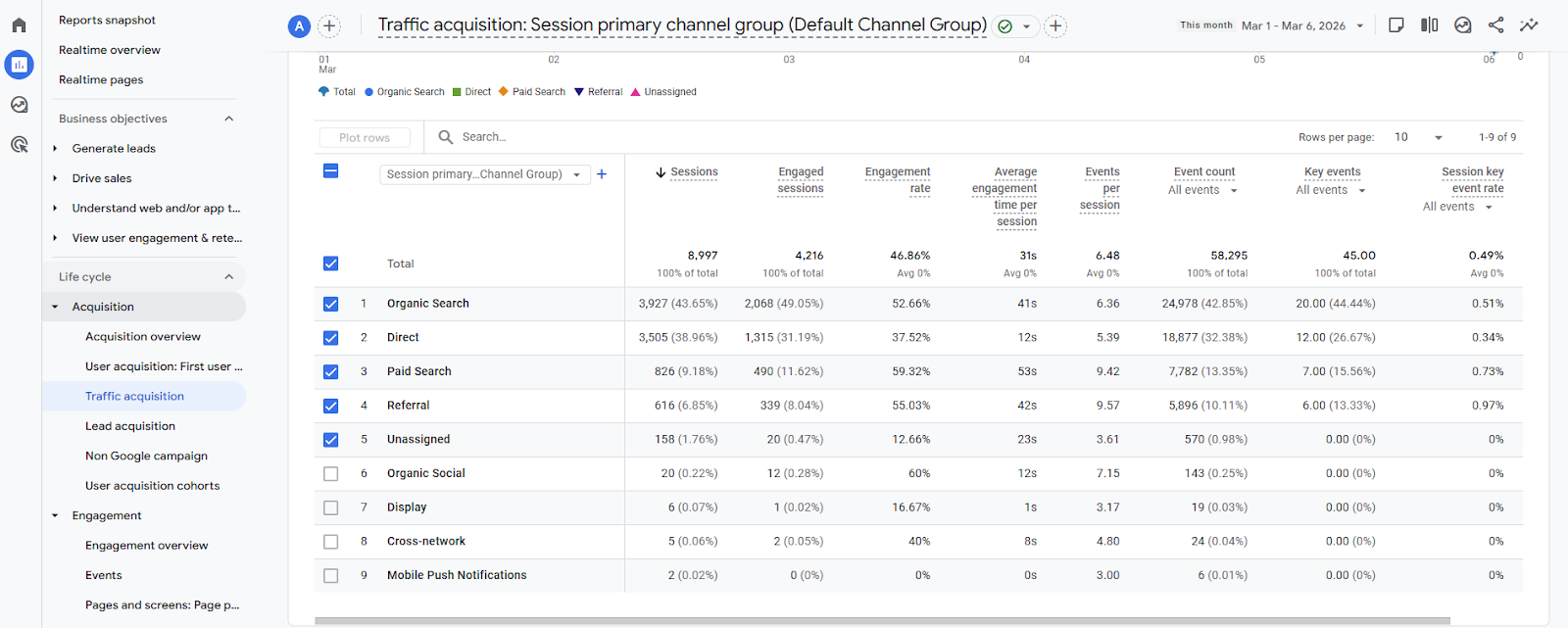Click the search magnifier icon

(x=445, y=137)
